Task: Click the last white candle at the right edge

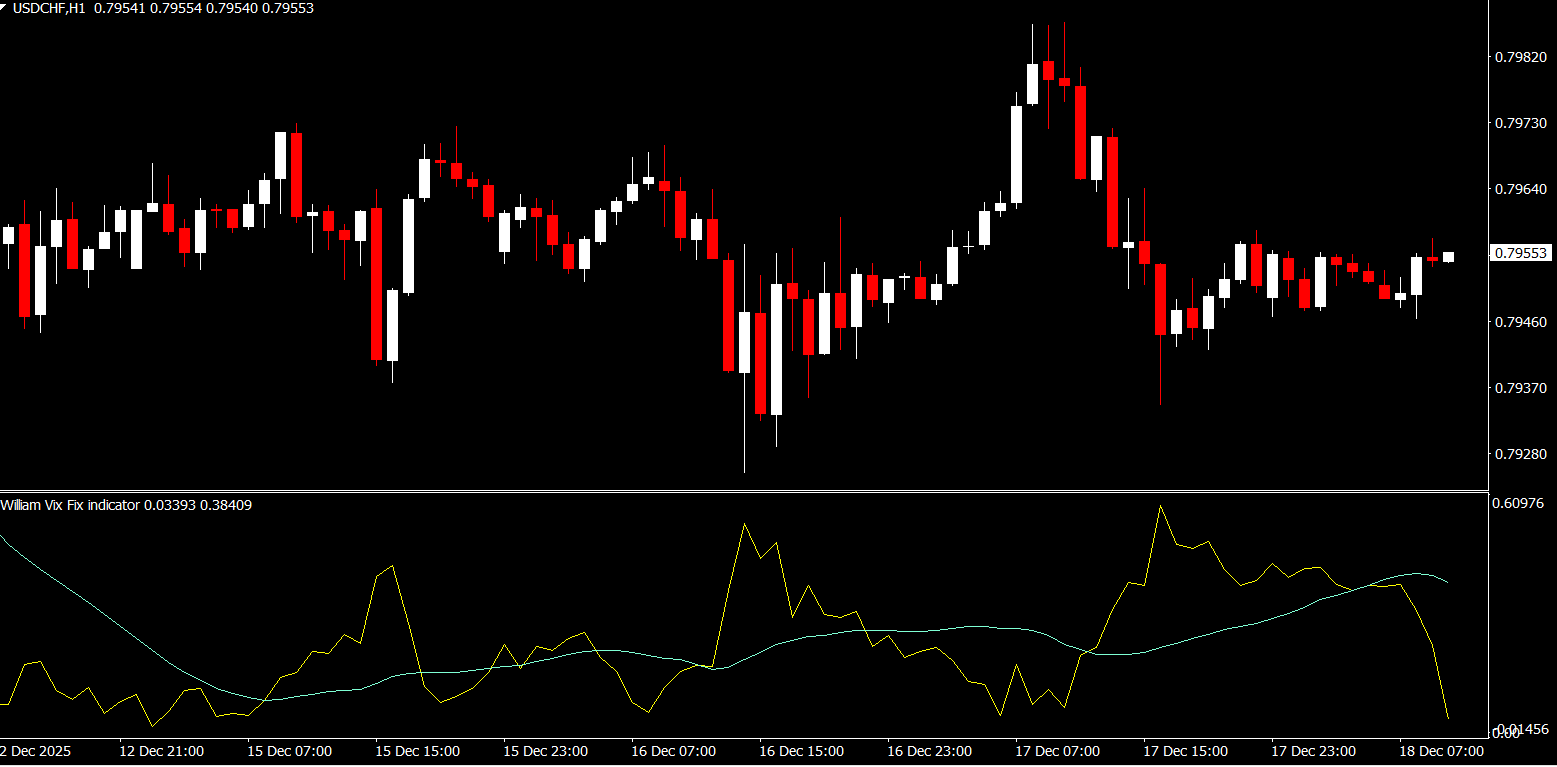Action: tap(1448, 257)
